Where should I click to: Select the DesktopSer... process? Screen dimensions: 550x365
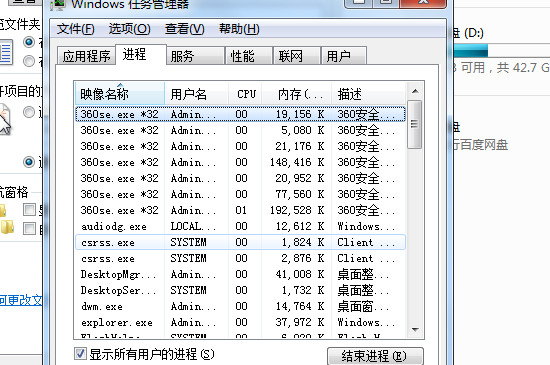(x=240, y=290)
